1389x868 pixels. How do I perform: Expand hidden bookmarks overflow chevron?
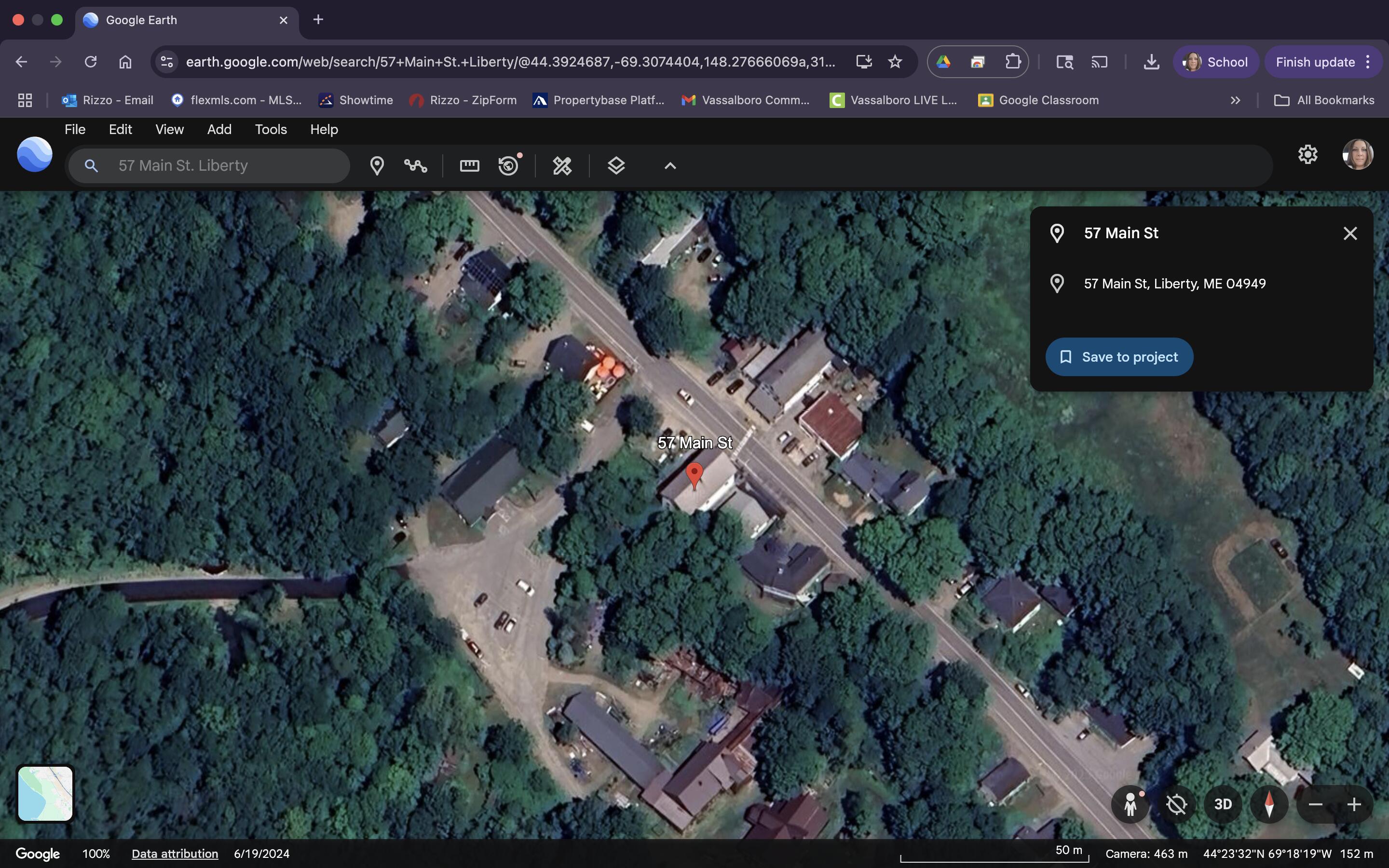click(x=1235, y=100)
